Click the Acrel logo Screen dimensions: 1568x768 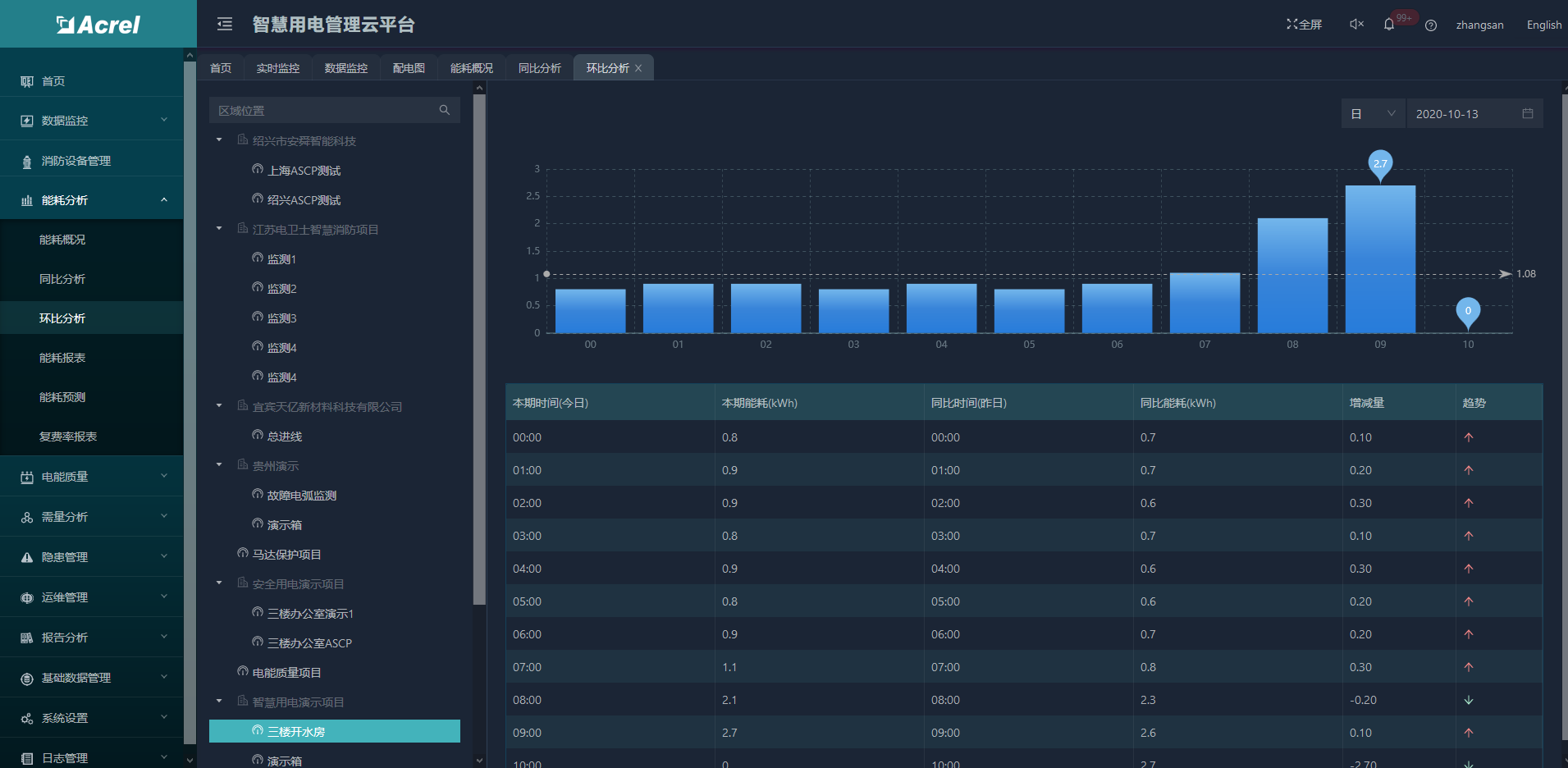[x=98, y=25]
